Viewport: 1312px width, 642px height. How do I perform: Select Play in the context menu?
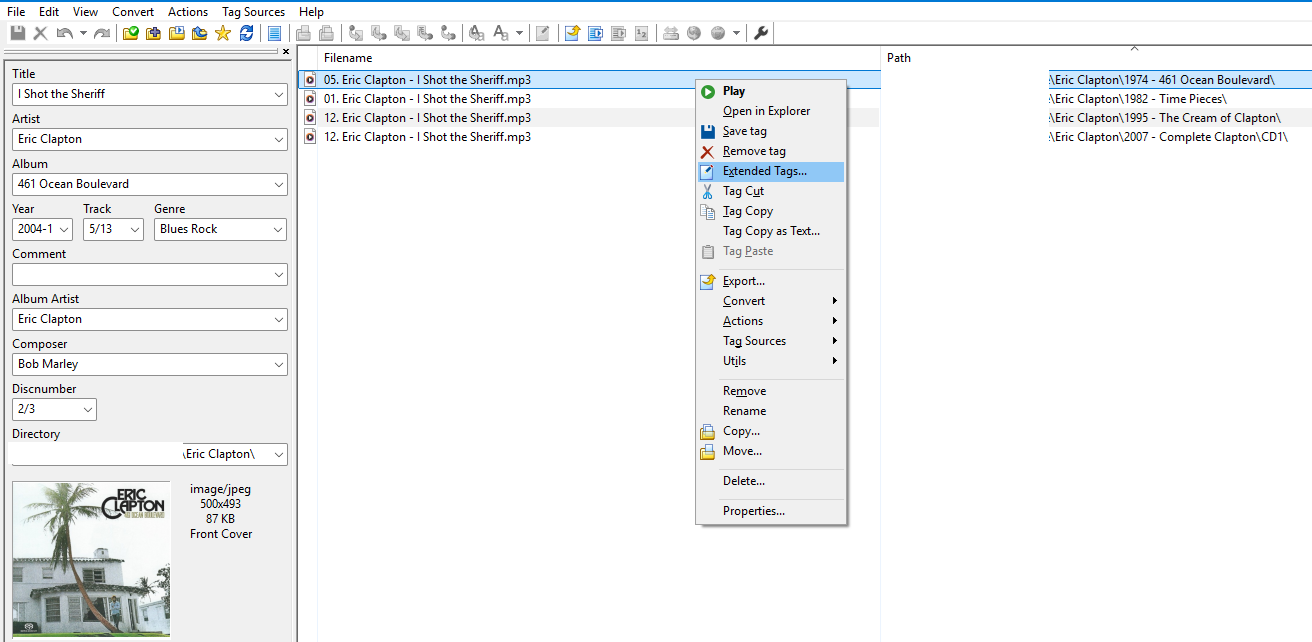(734, 91)
